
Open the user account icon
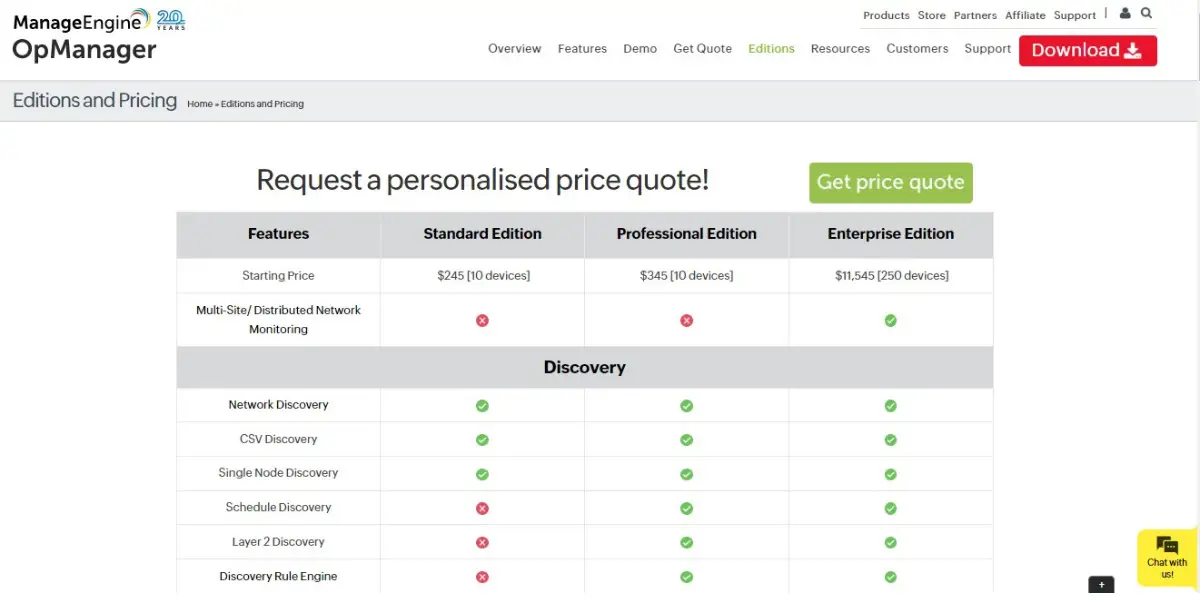pyautogui.click(x=1126, y=14)
